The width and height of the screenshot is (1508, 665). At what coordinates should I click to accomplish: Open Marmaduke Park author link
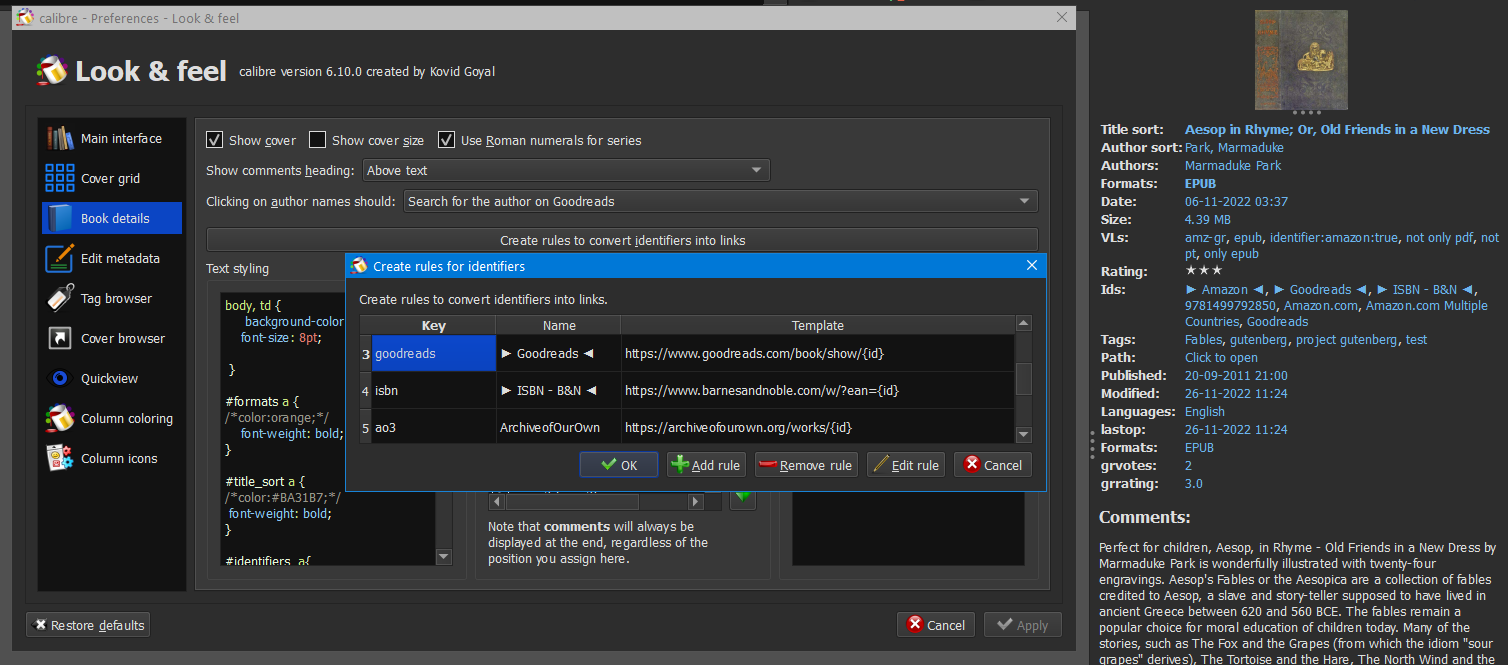pyautogui.click(x=1232, y=165)
